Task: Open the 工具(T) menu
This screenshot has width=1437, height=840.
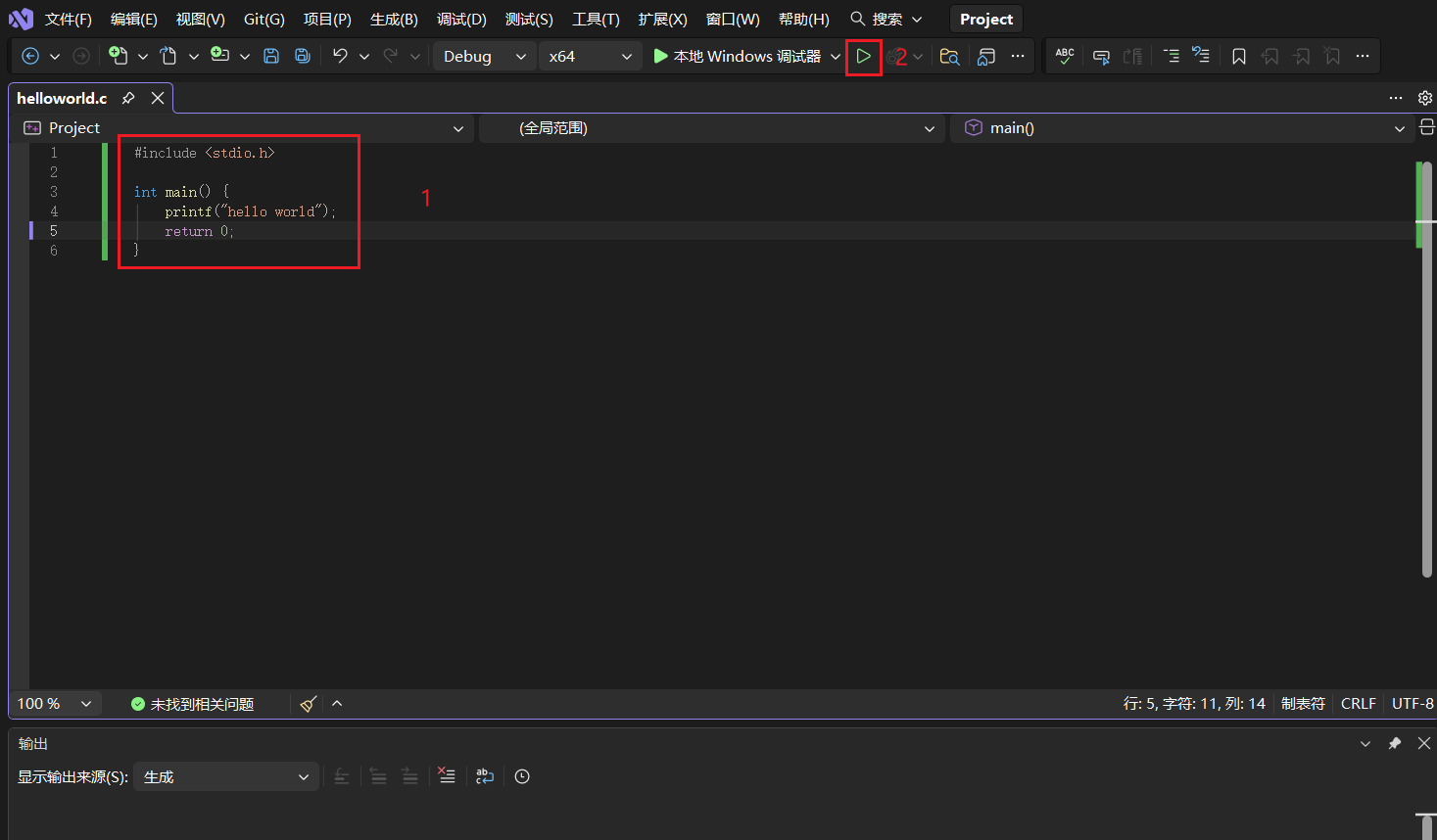Action: (x=596, y=20)
